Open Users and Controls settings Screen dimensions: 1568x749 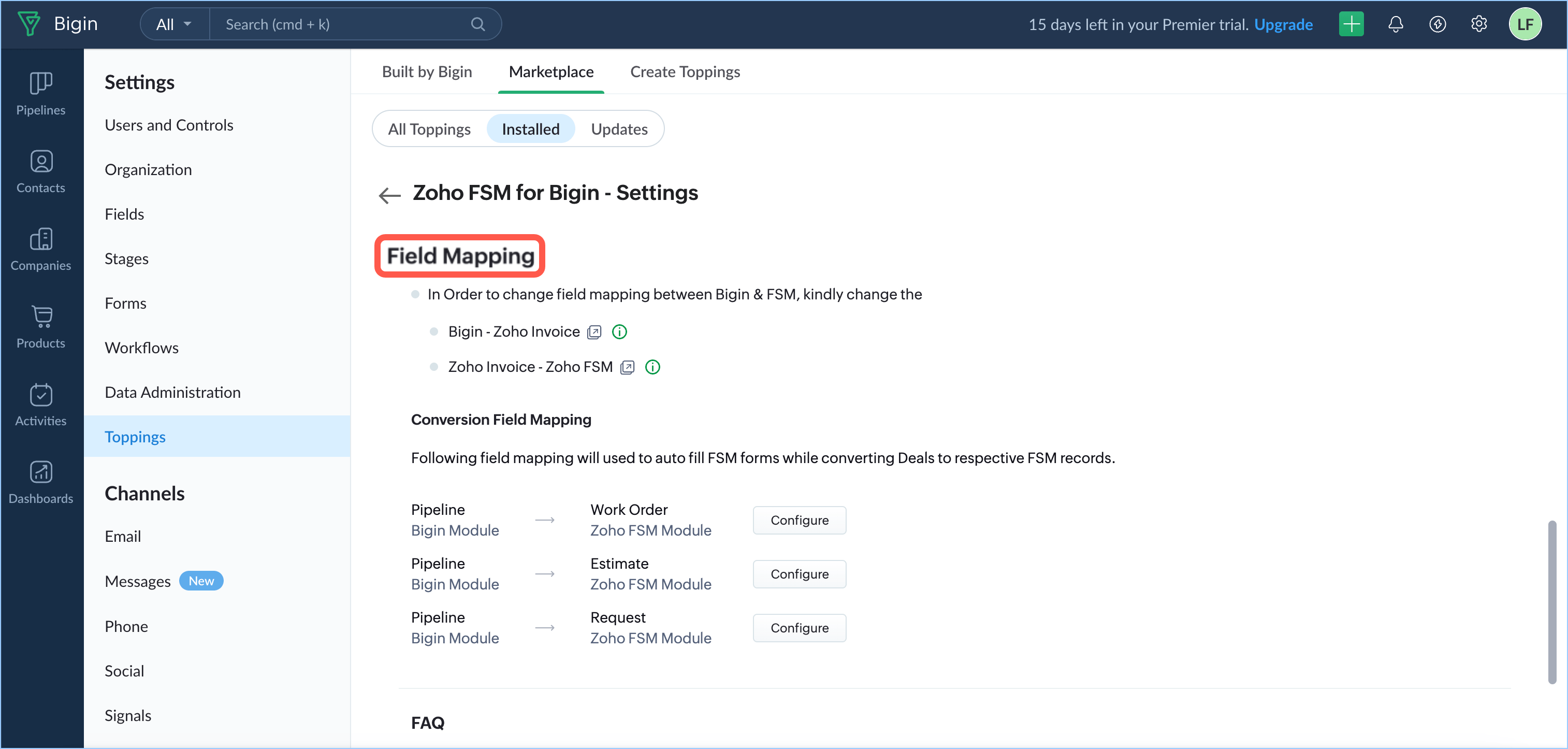pyautogui.click(x=169, y=125)
